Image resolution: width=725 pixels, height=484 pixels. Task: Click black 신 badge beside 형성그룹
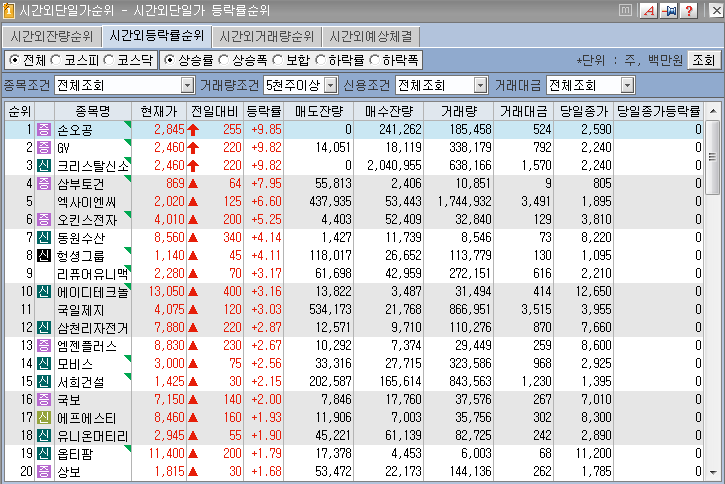[44, 256]
